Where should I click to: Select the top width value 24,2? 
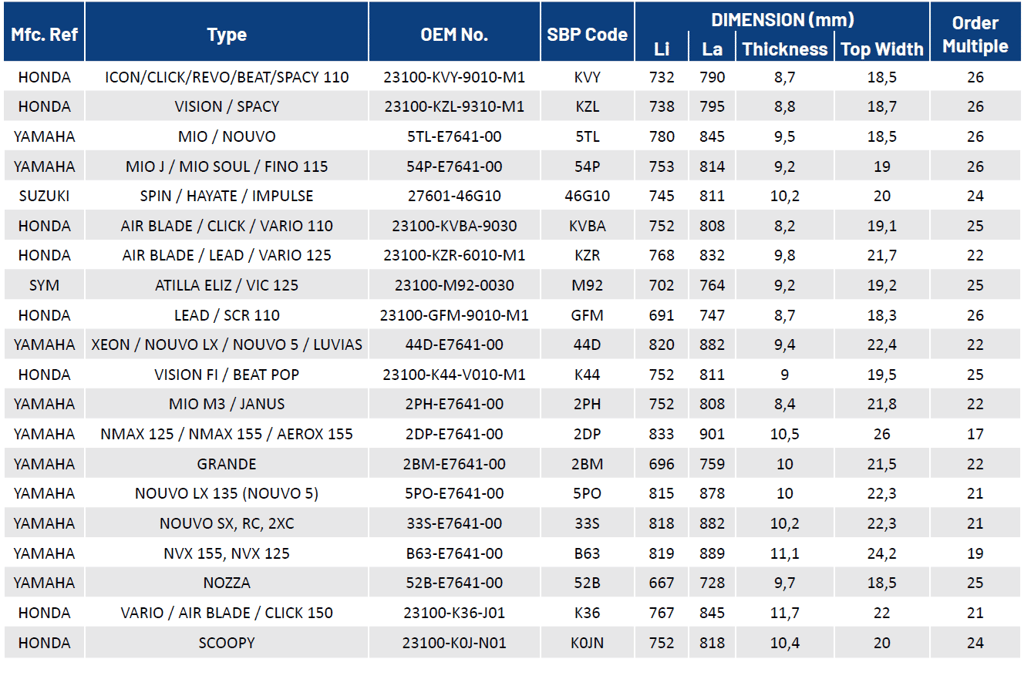point(882,554)
